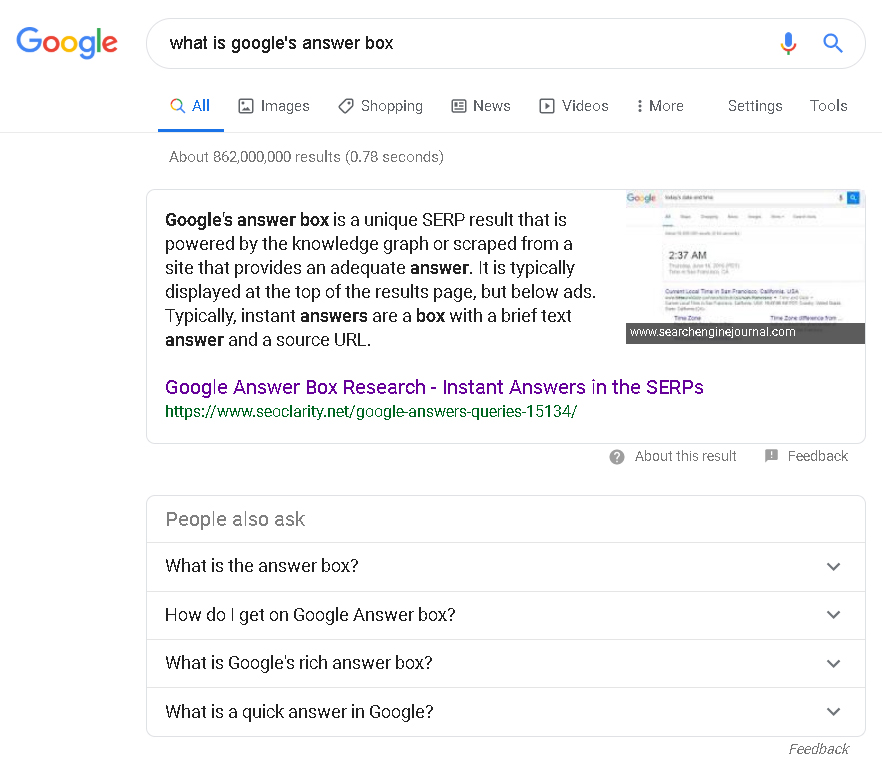Click the searchenginejournal.com snippet thumbnail
The width and height of the screenshot is (882, 776).
click(x=745, y=266)
